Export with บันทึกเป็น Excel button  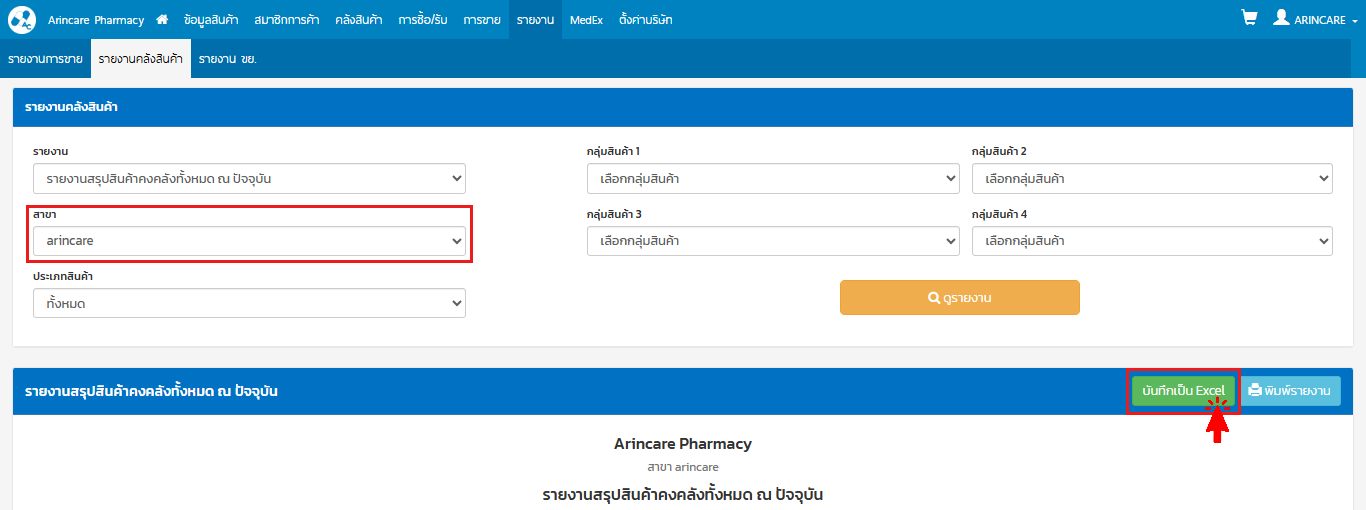[1183, 391]
